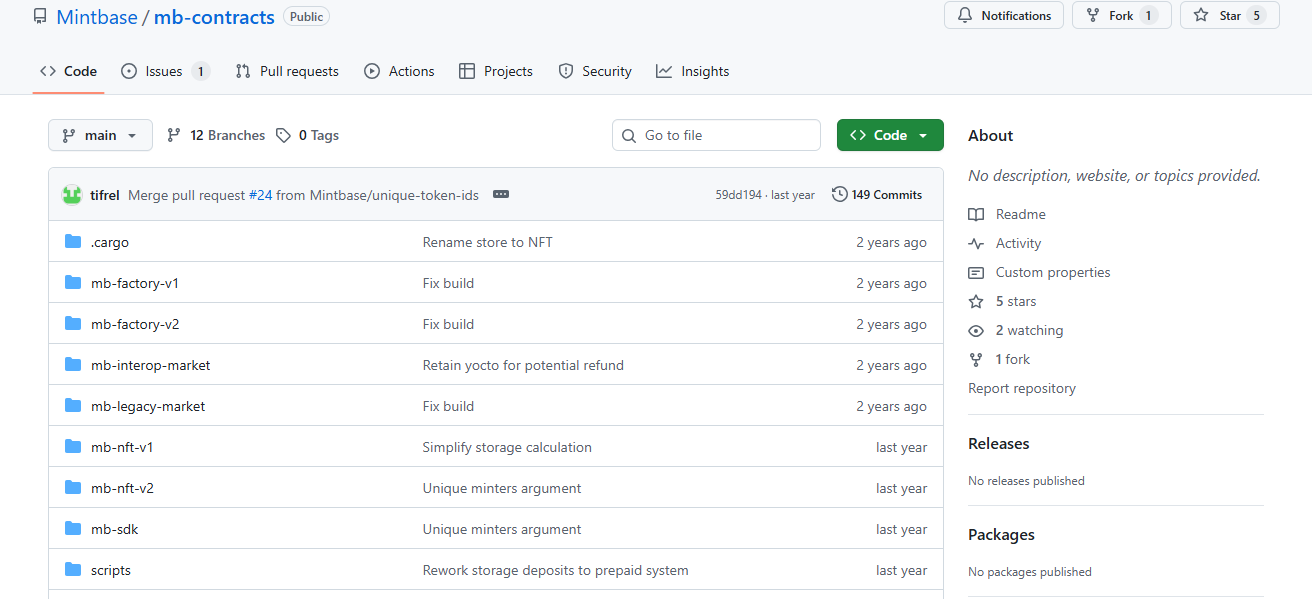Viewport: 1312px width, 599px height.
Task: Click the note icon next to Custom properties
Action: [976, 272]
